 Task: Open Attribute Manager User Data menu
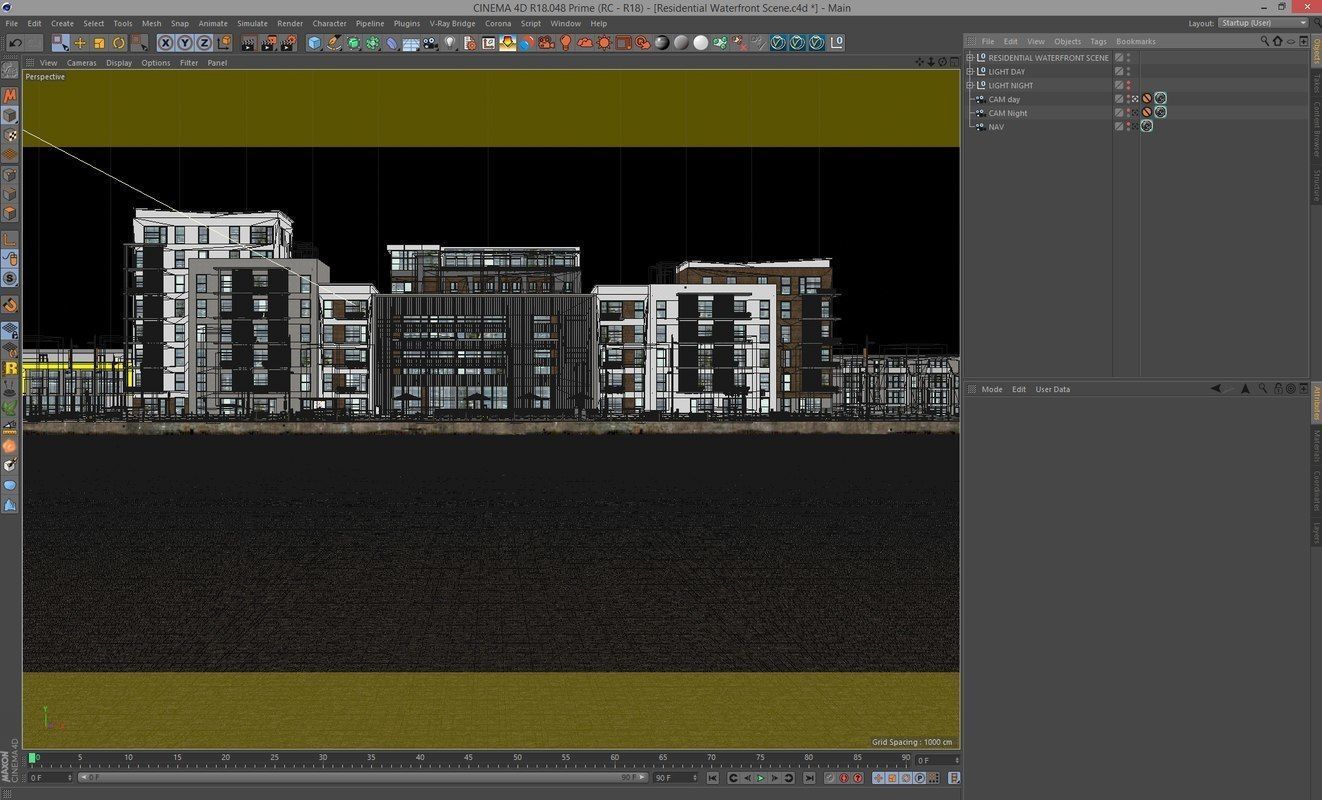coord(1052,389)
